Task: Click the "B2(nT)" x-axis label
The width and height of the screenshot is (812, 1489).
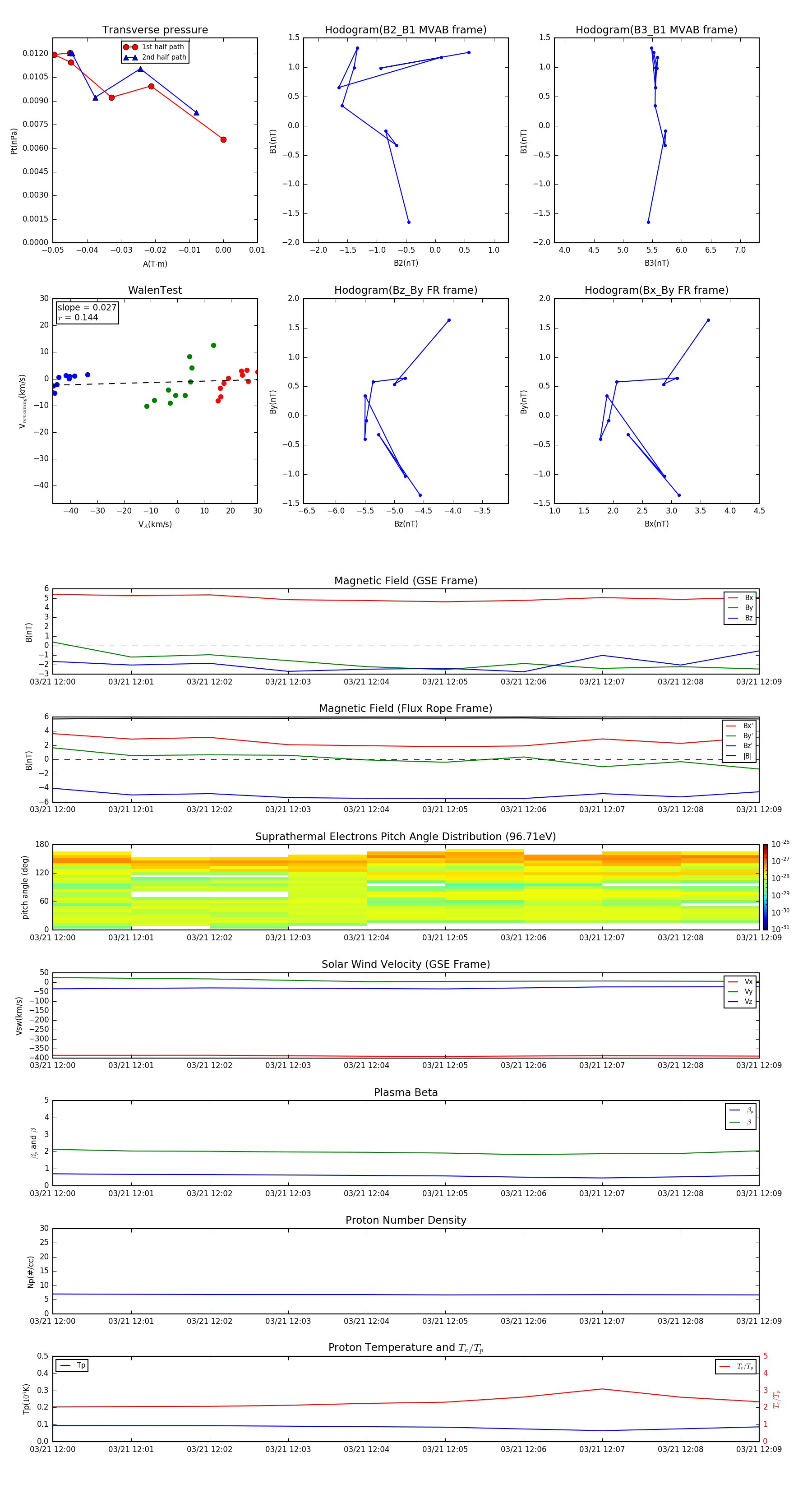Action: pyautogui.click(x=406, y=263)
